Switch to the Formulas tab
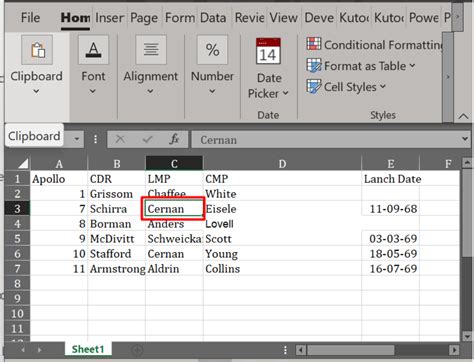Viewport: 474px width, 362px height. point(180,18)
